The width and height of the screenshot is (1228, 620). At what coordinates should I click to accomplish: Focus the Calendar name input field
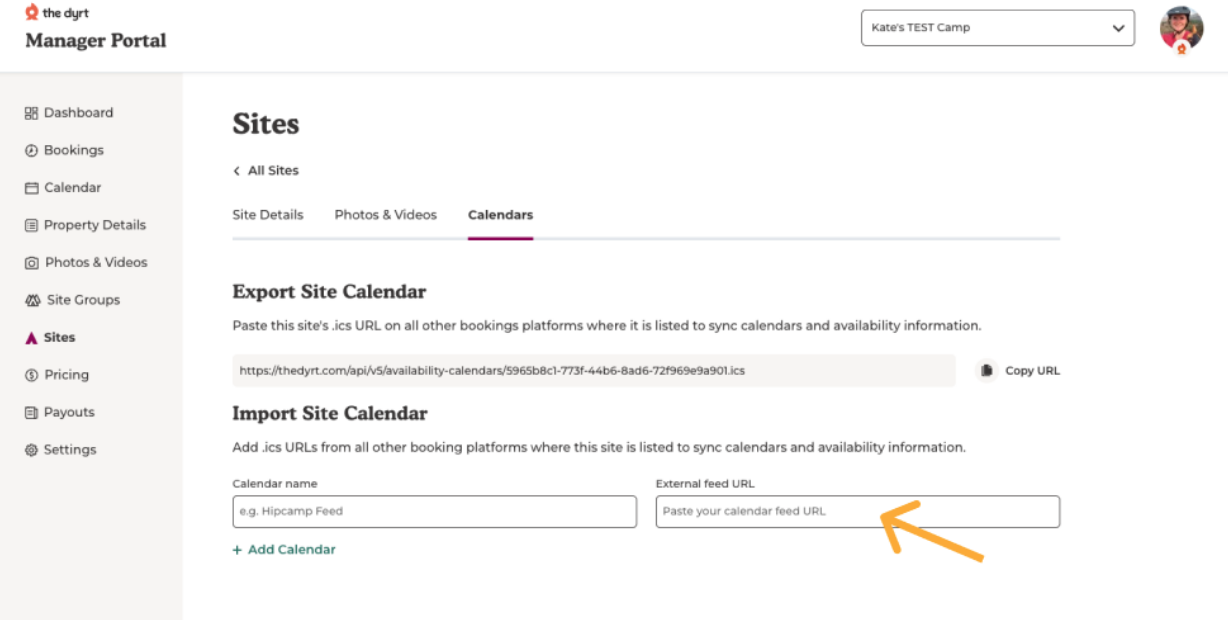click(434, 511)
